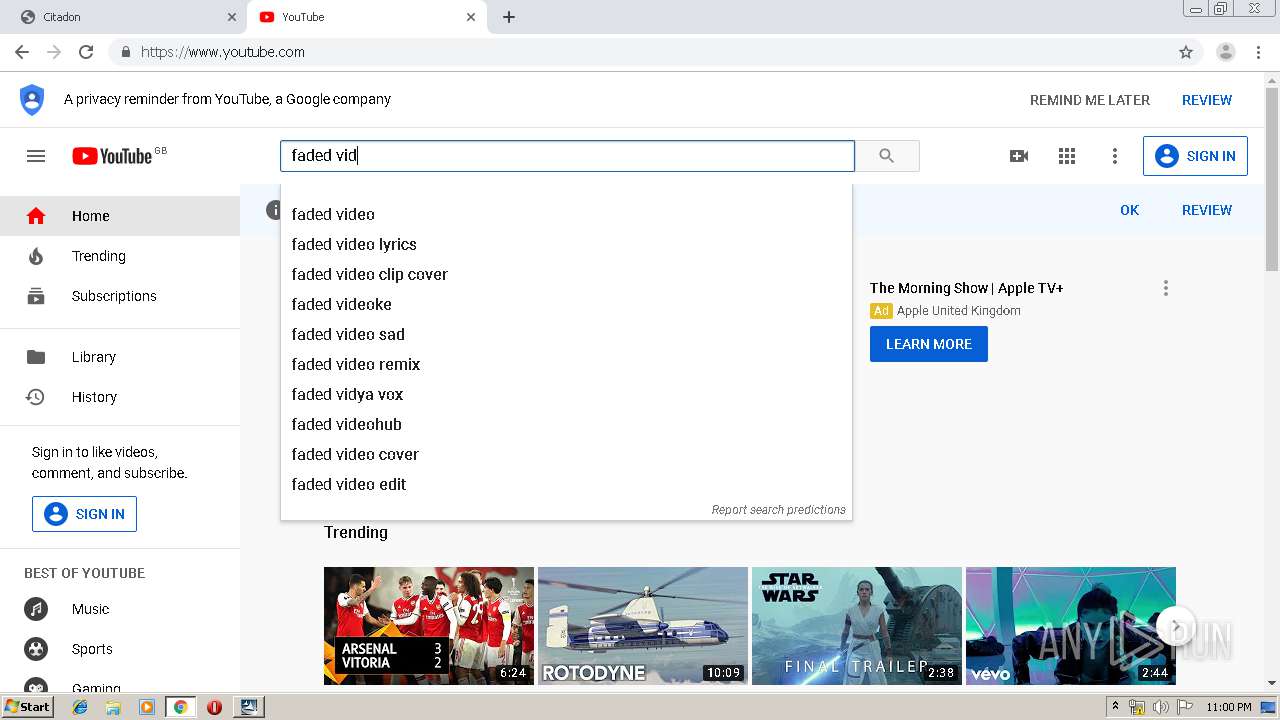Open the create video camera icon
The width and height of the screenshot is (1280, 720).
[x=1019, y=156]
